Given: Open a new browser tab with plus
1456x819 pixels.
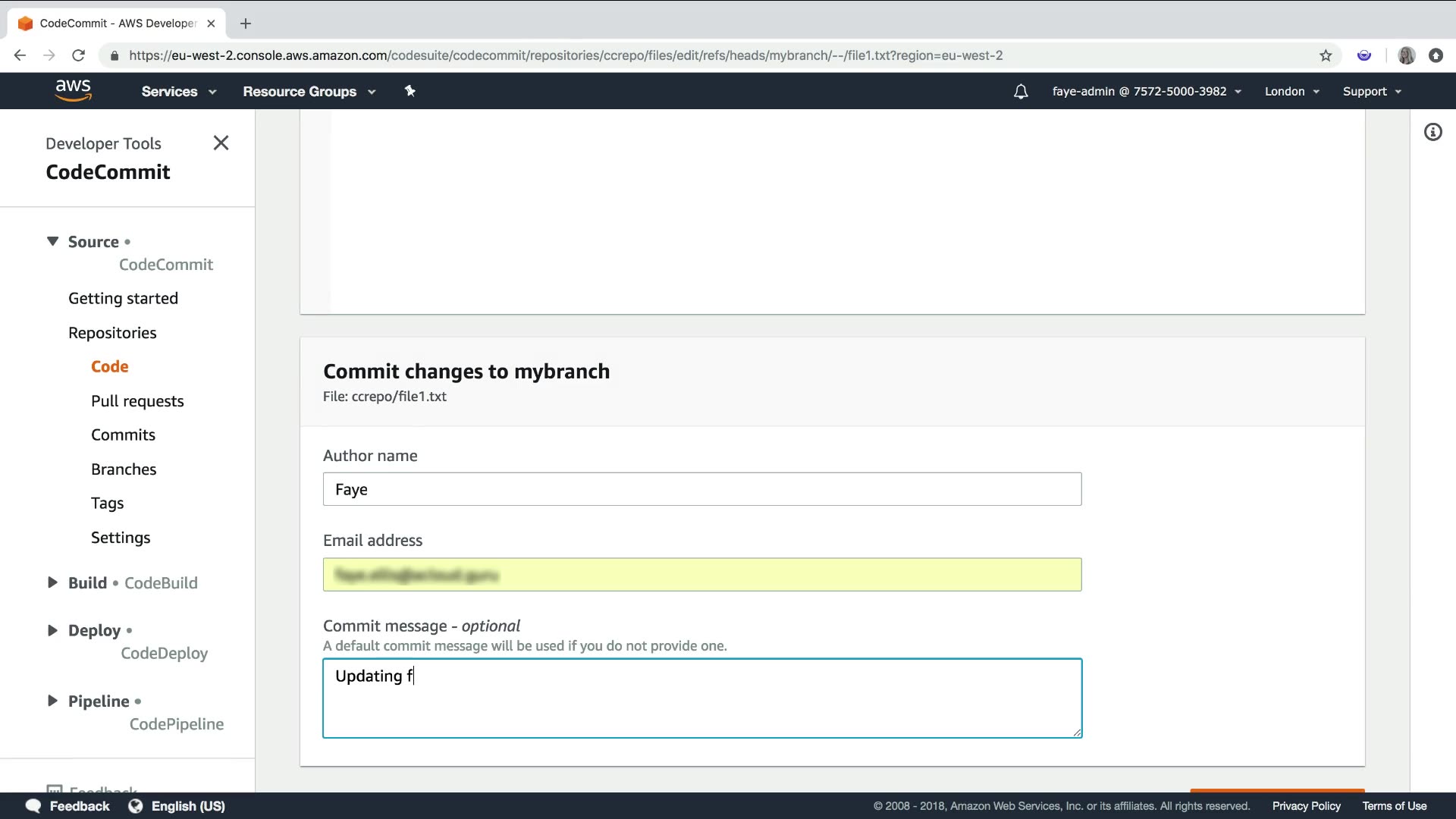Looking at the screenshot, I should 245,24.
